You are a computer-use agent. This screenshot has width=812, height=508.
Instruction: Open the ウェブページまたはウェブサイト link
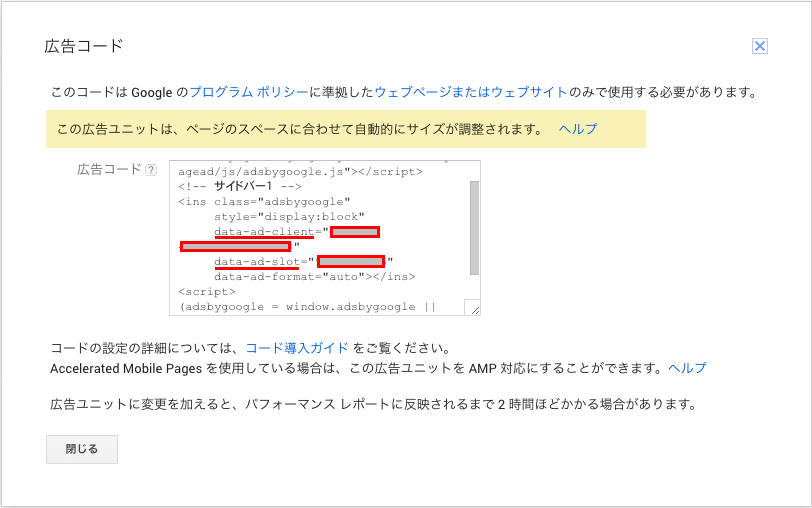(471, 92)
